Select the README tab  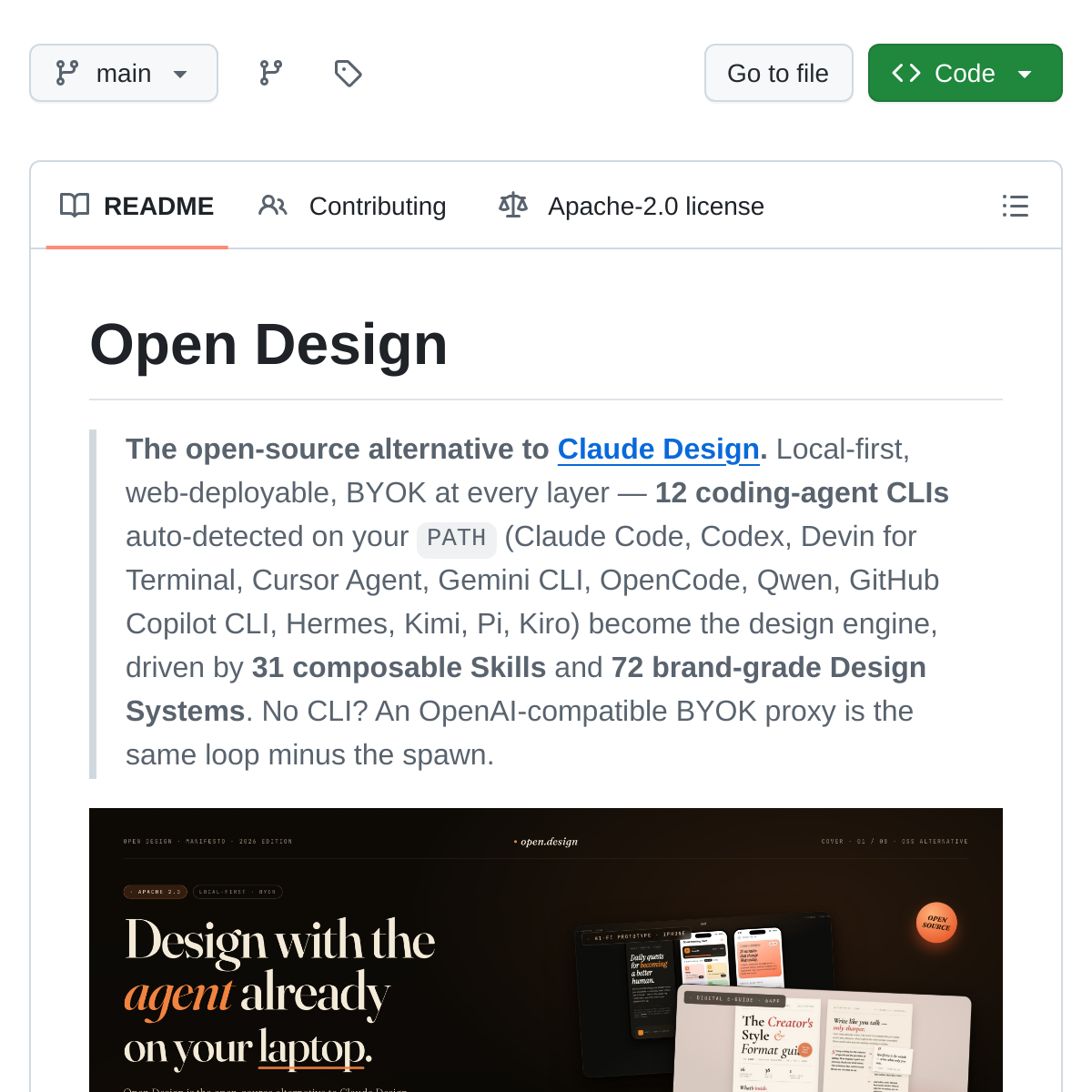137,207
